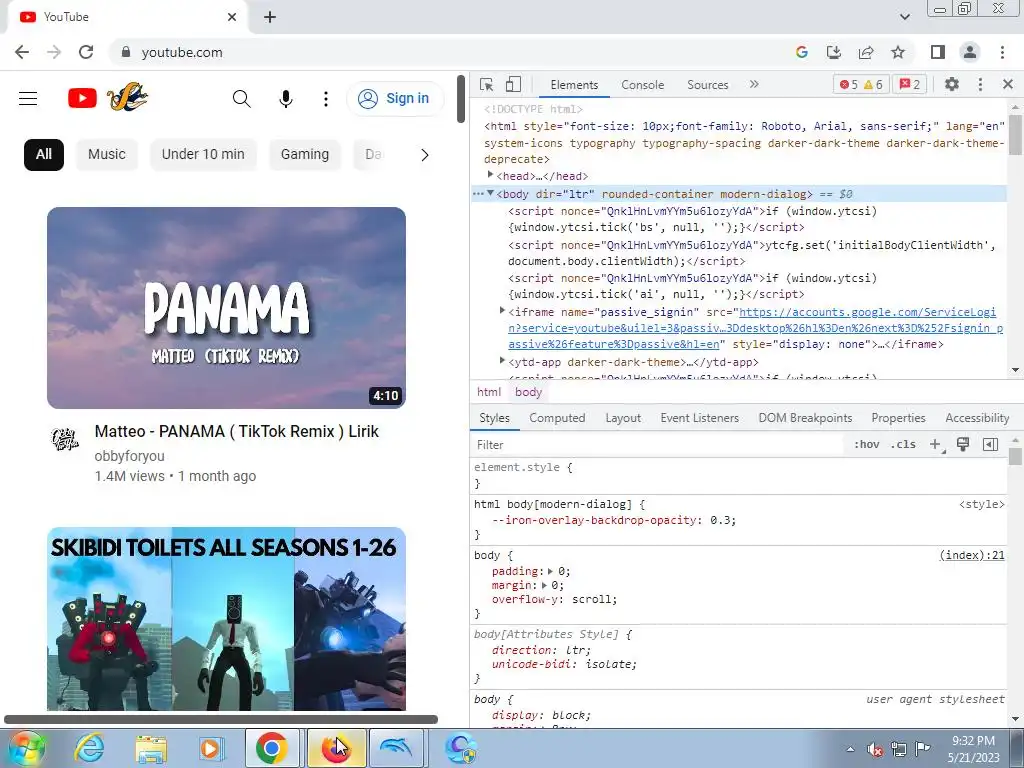1024x768 pixels.
Task: Click the errors and warnings counter
Action: pyautogui.click(x=861, y=85)
